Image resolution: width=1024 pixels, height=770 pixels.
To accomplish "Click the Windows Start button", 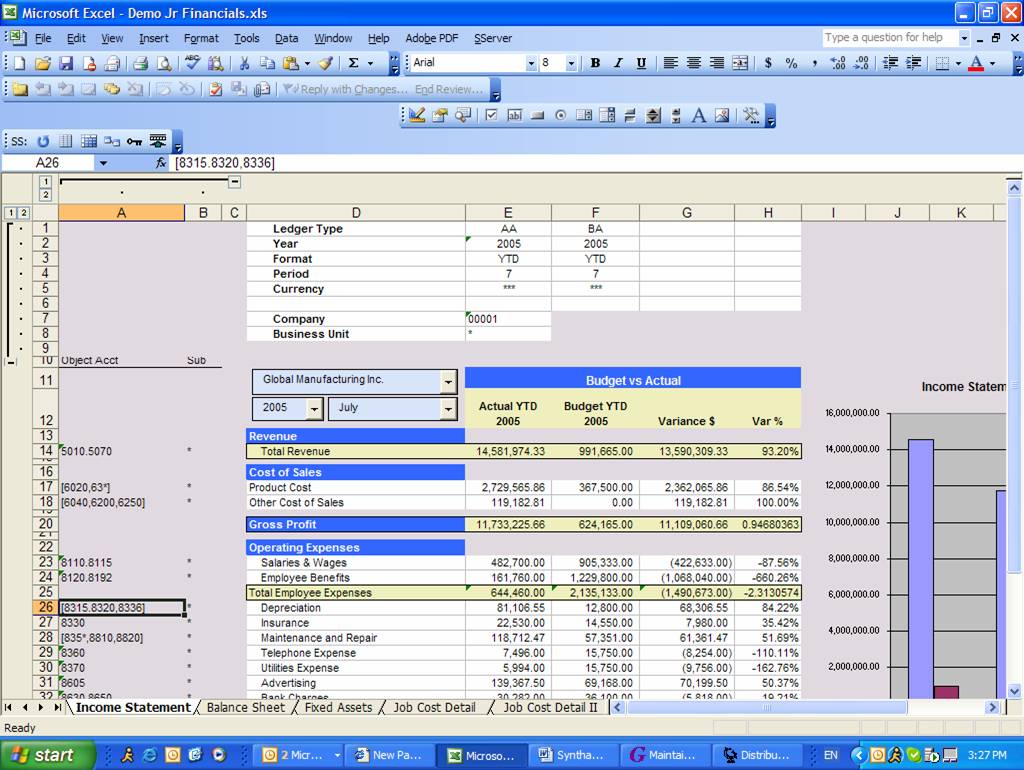I will click(46, 756).
